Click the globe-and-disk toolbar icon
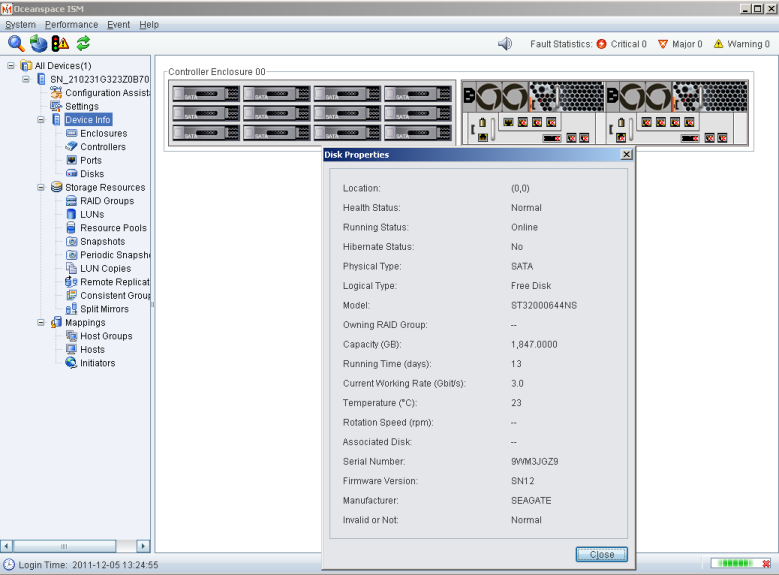This screenshot has height=575, width=779. [38, 44]
